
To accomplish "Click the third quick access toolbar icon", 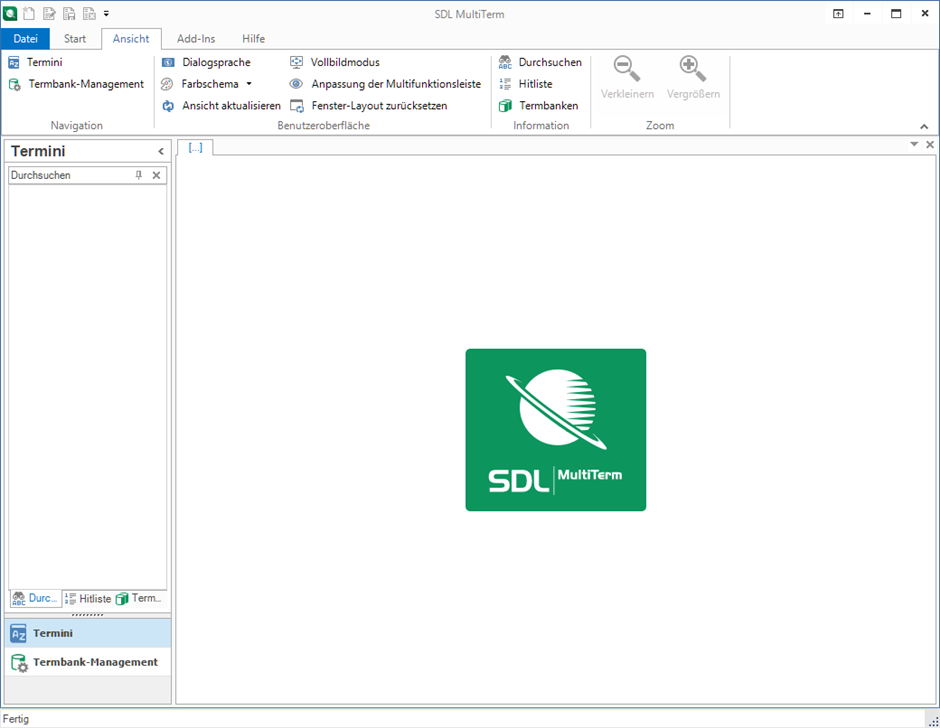I will tap(69, 13).
